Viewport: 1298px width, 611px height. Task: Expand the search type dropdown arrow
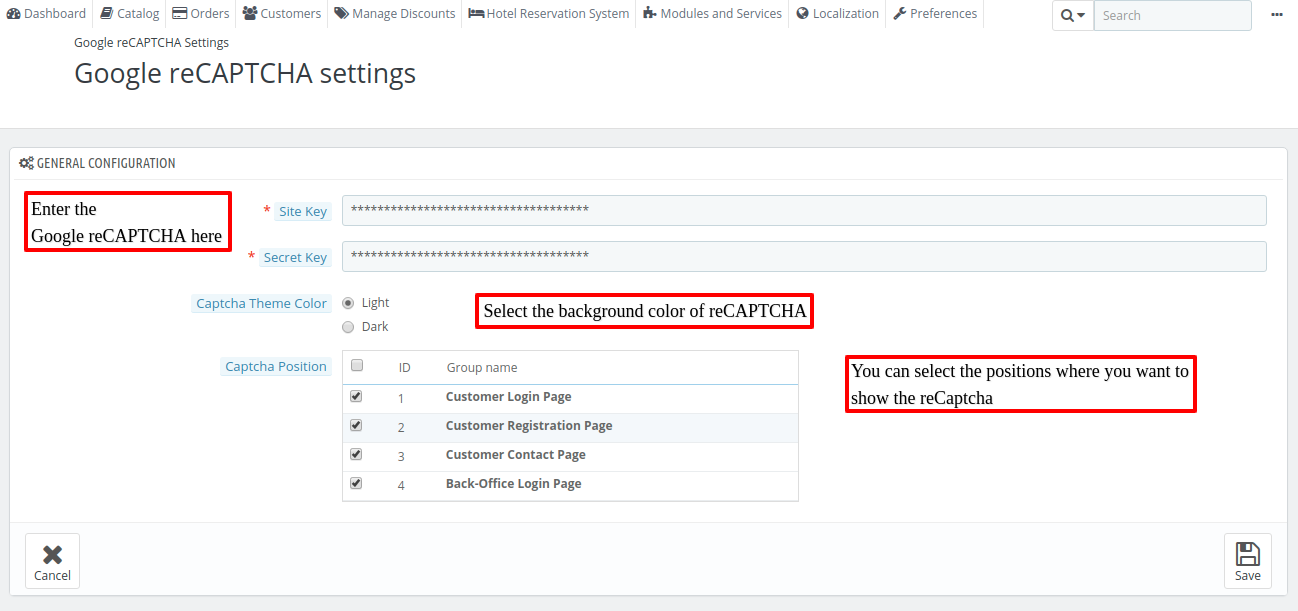[x=1081, y=16]
